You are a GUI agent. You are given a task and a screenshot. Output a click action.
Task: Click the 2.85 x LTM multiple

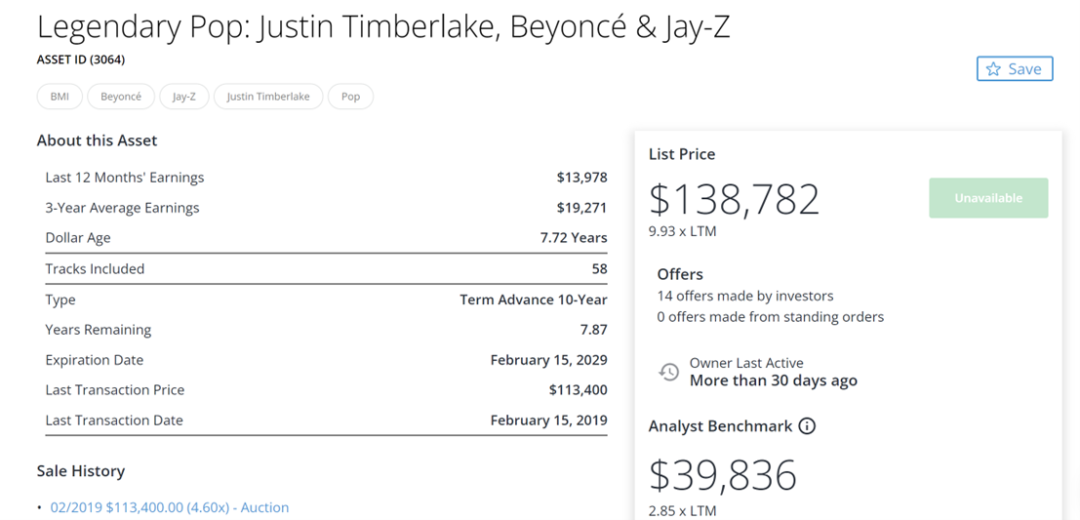[683, 511]
